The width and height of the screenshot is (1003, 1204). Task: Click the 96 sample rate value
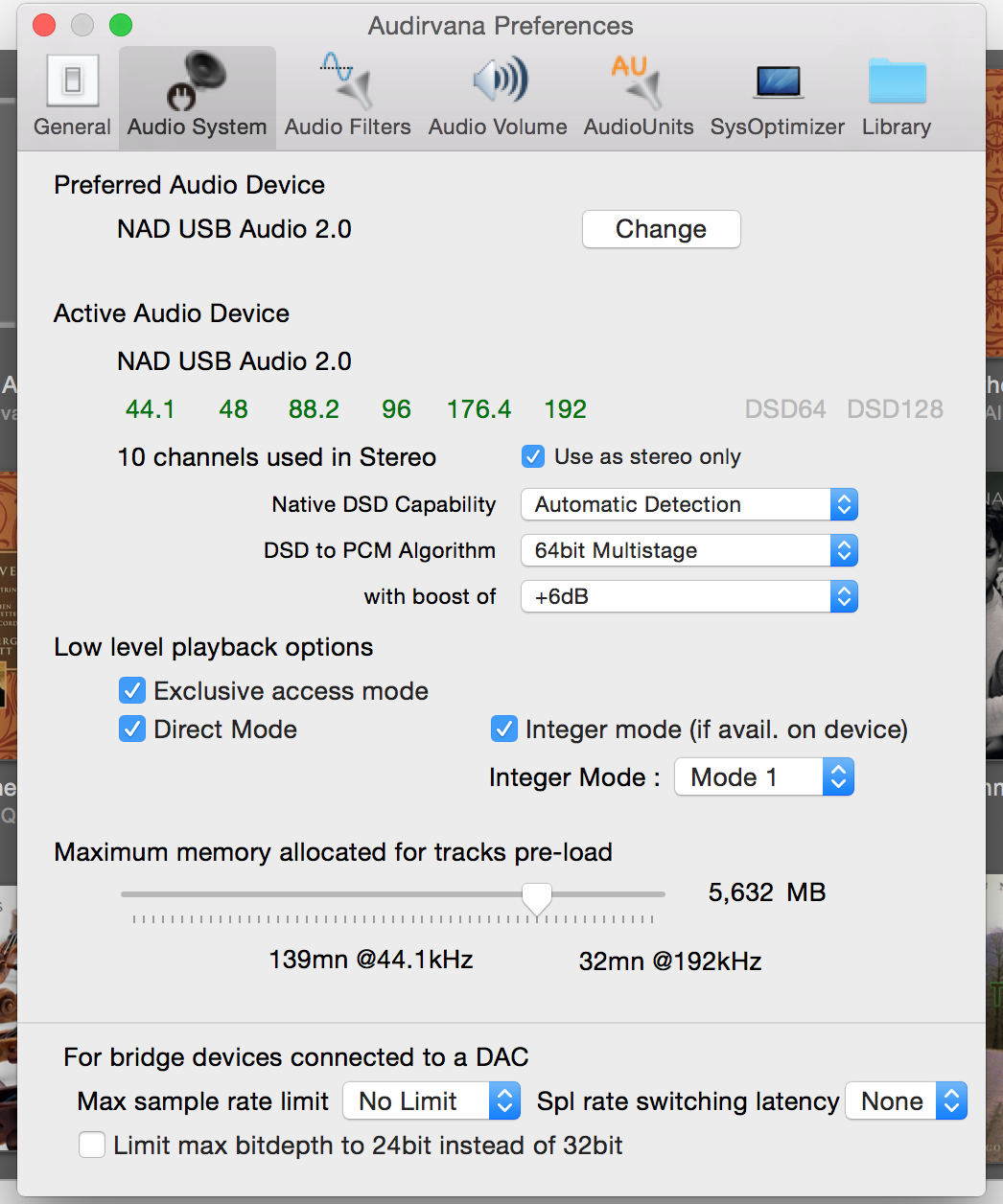point(396,409)
